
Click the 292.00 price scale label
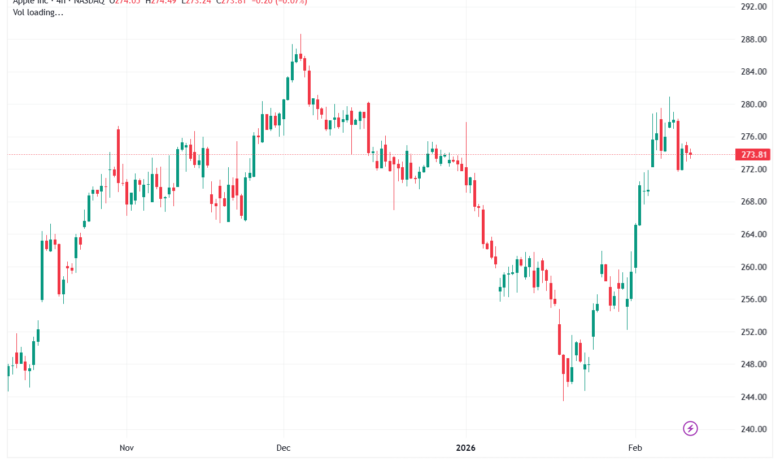pyautogui.click(x=753, y=7)
